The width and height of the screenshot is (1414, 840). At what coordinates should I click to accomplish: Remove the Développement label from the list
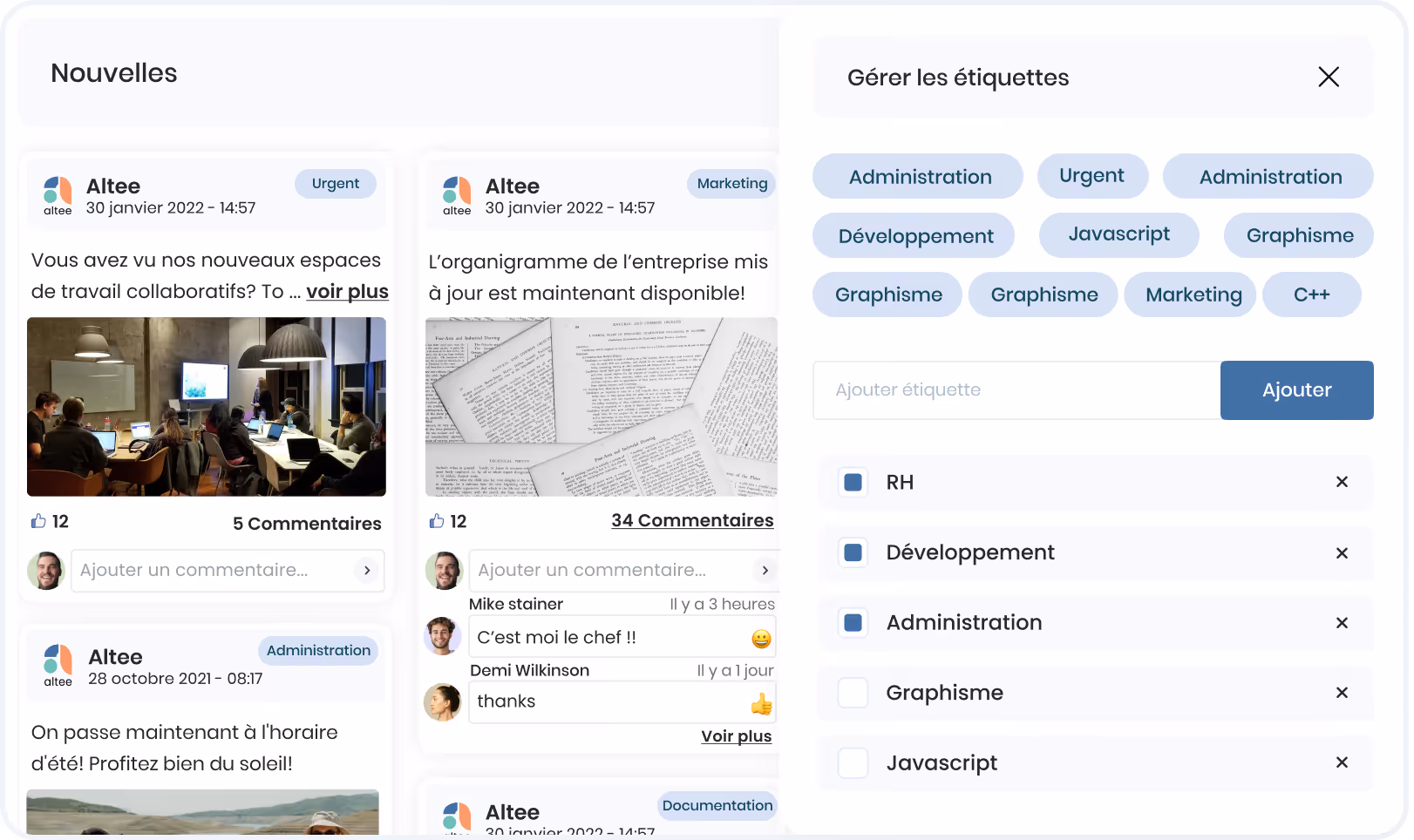click(1342, 553)
